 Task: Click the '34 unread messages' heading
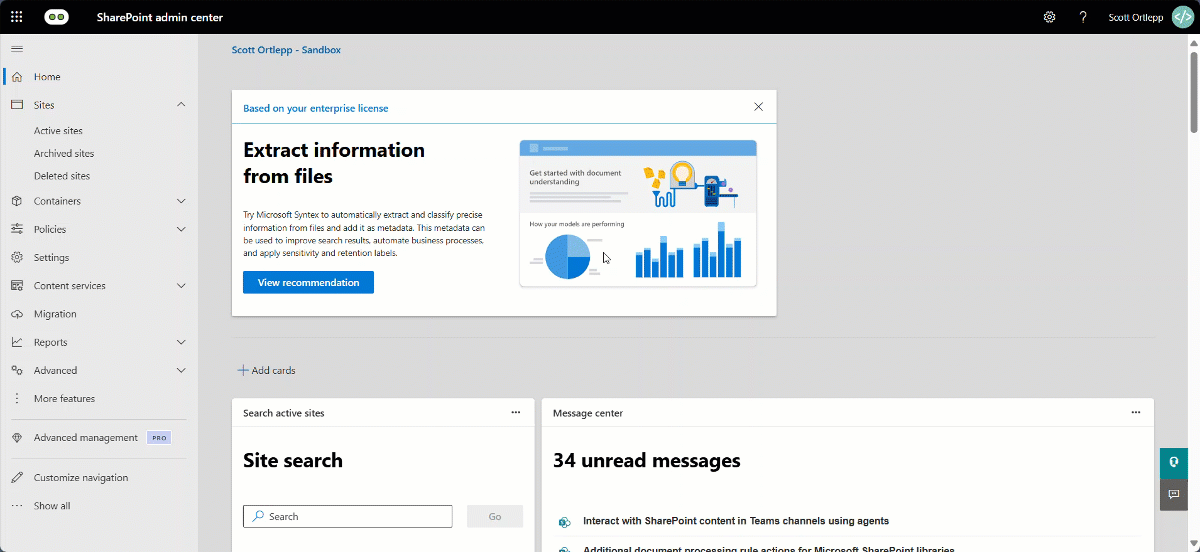[647, 460]
